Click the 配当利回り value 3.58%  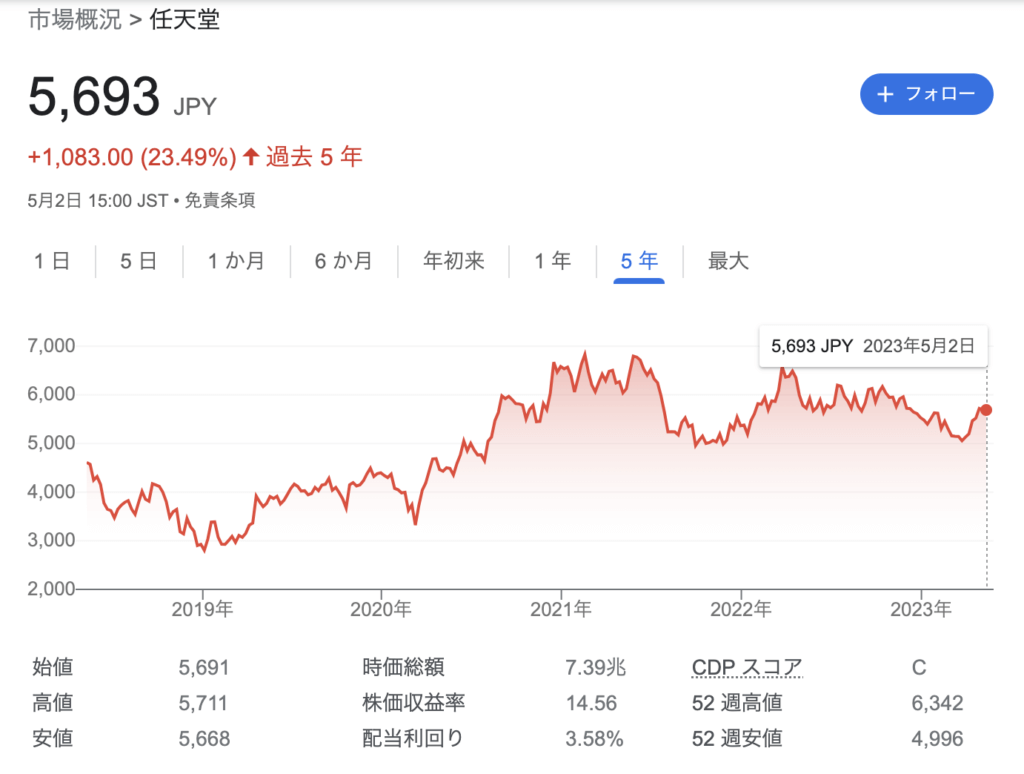pos(594,739)
